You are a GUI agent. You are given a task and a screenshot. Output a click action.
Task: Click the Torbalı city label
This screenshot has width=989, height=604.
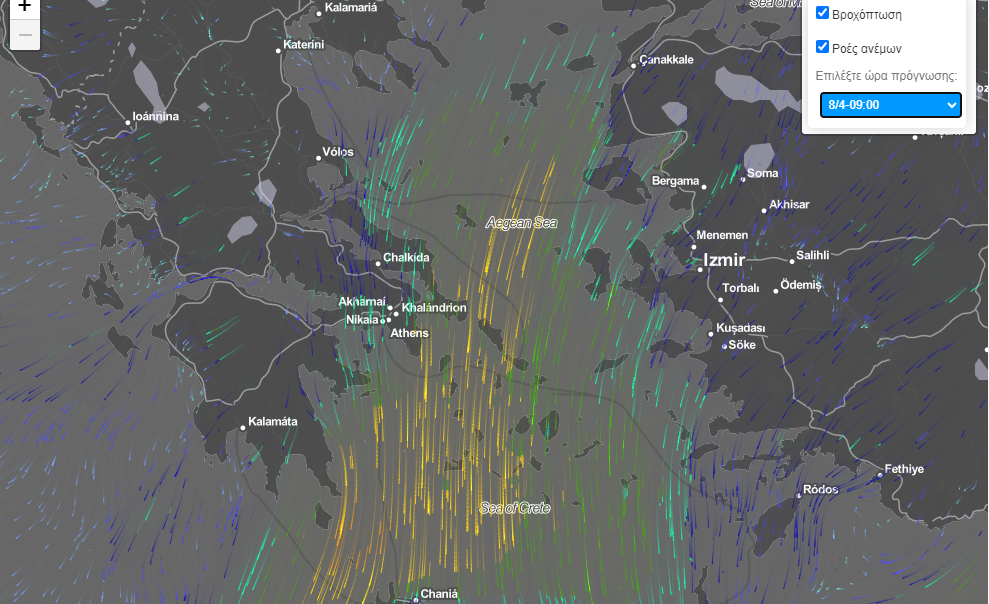coord(740,288)
